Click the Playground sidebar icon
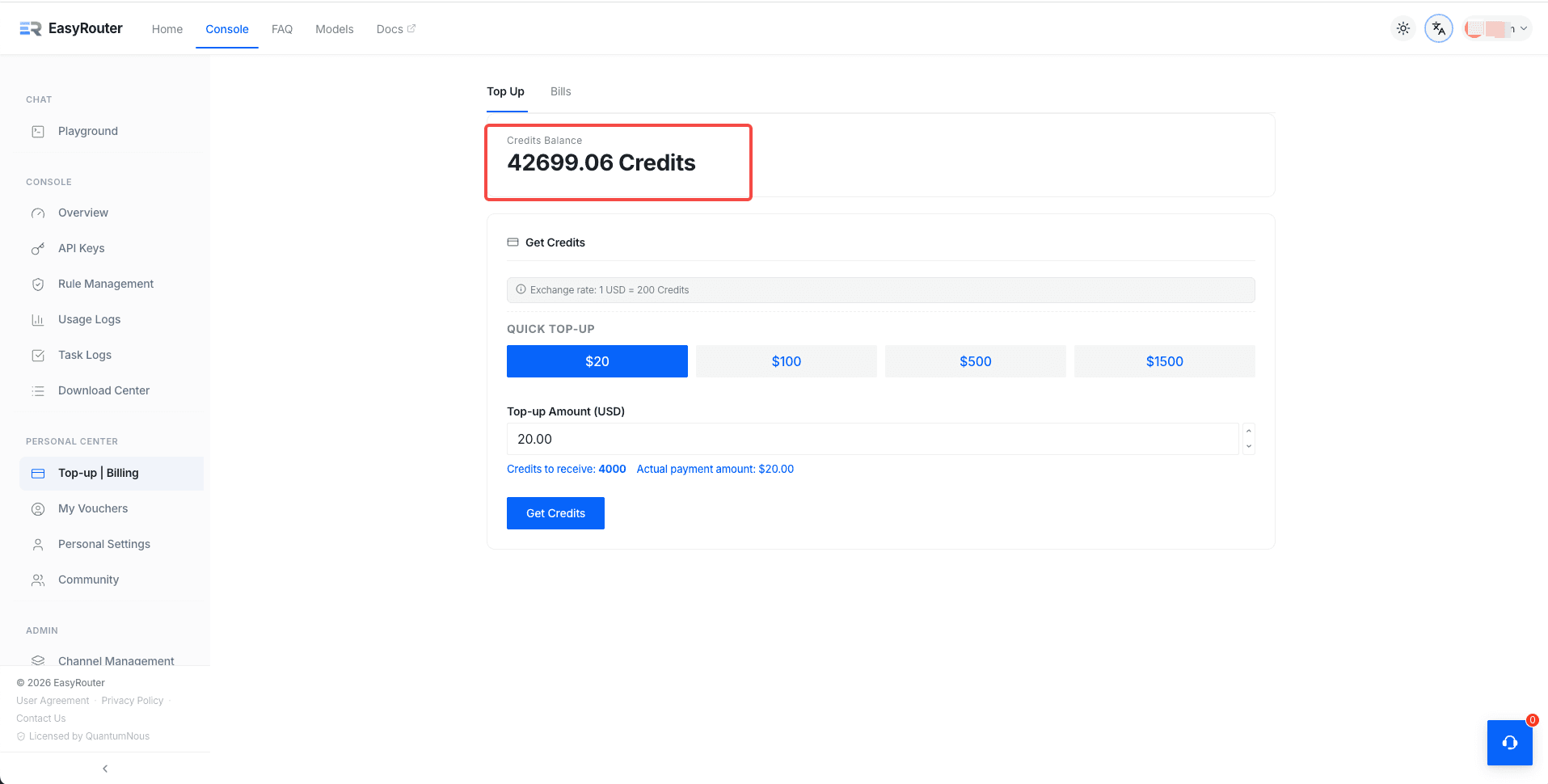Image resolution: width=1548 pixels, height=784 pixels. (x=38, y=131)
